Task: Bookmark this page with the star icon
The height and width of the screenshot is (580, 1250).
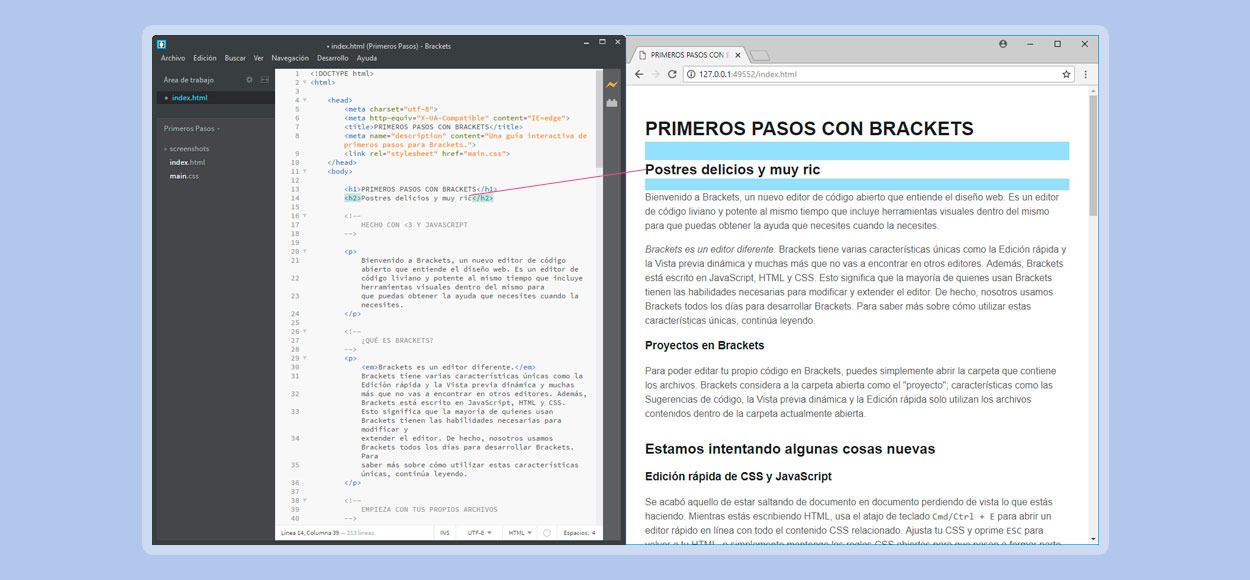Action: (1067, 74)
